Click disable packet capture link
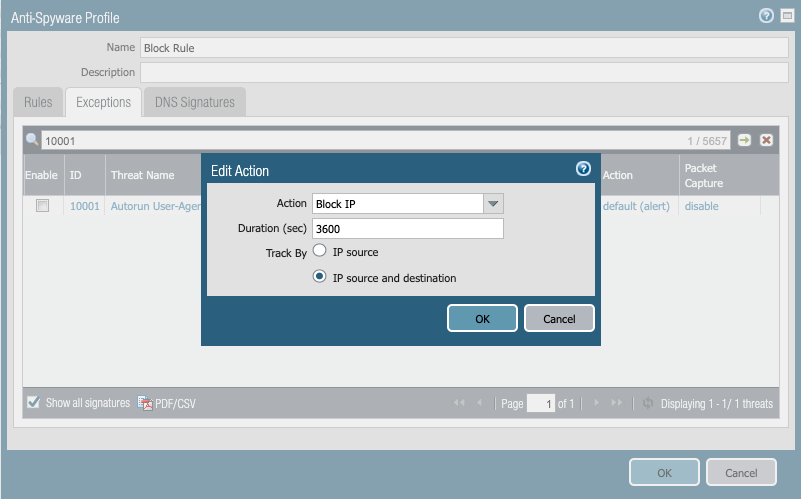Viewport: 801px width, 499px height. tap(701, 206)
